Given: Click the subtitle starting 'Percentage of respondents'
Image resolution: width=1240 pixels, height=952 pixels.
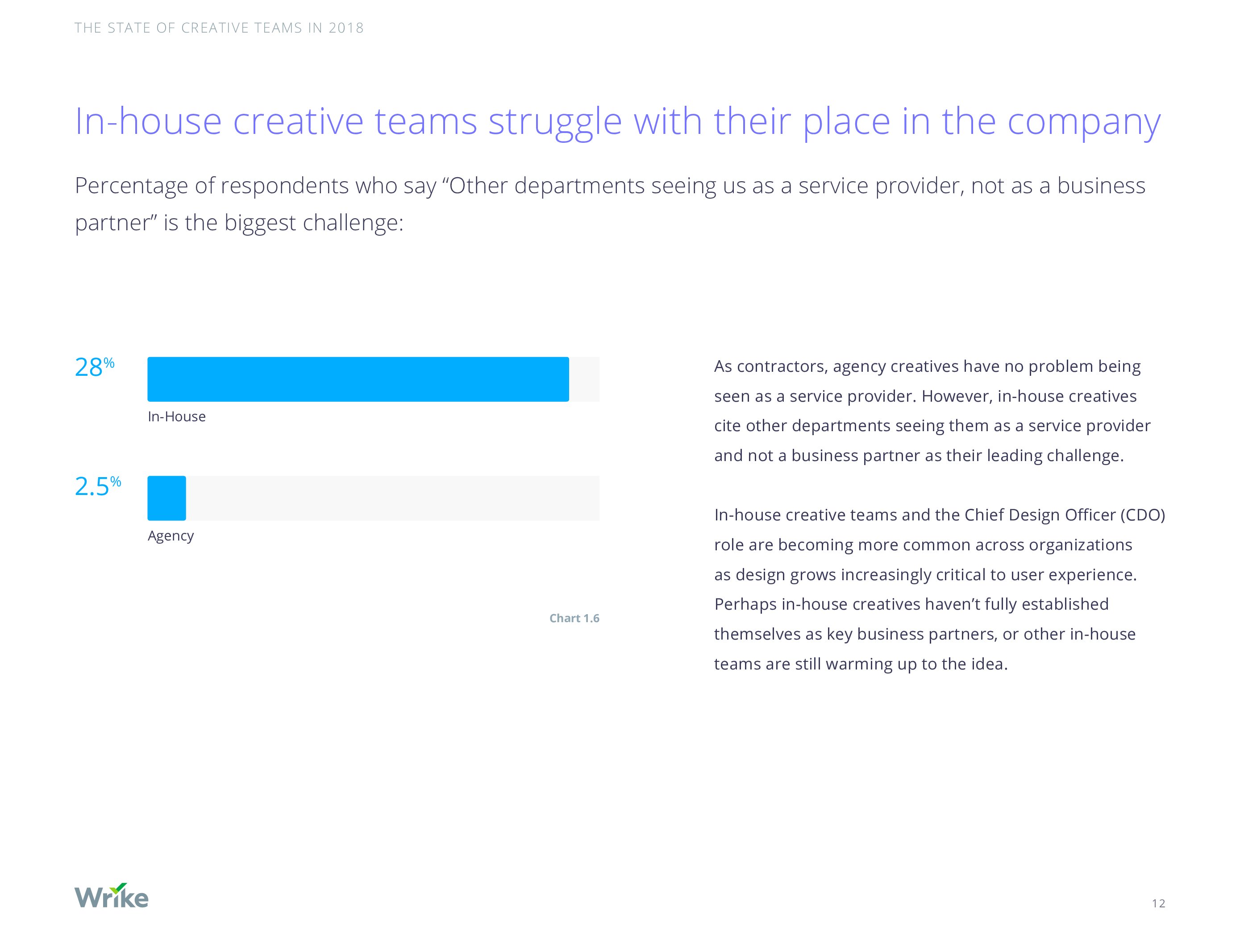Looking at the screenshot, I should pos(610,204).
